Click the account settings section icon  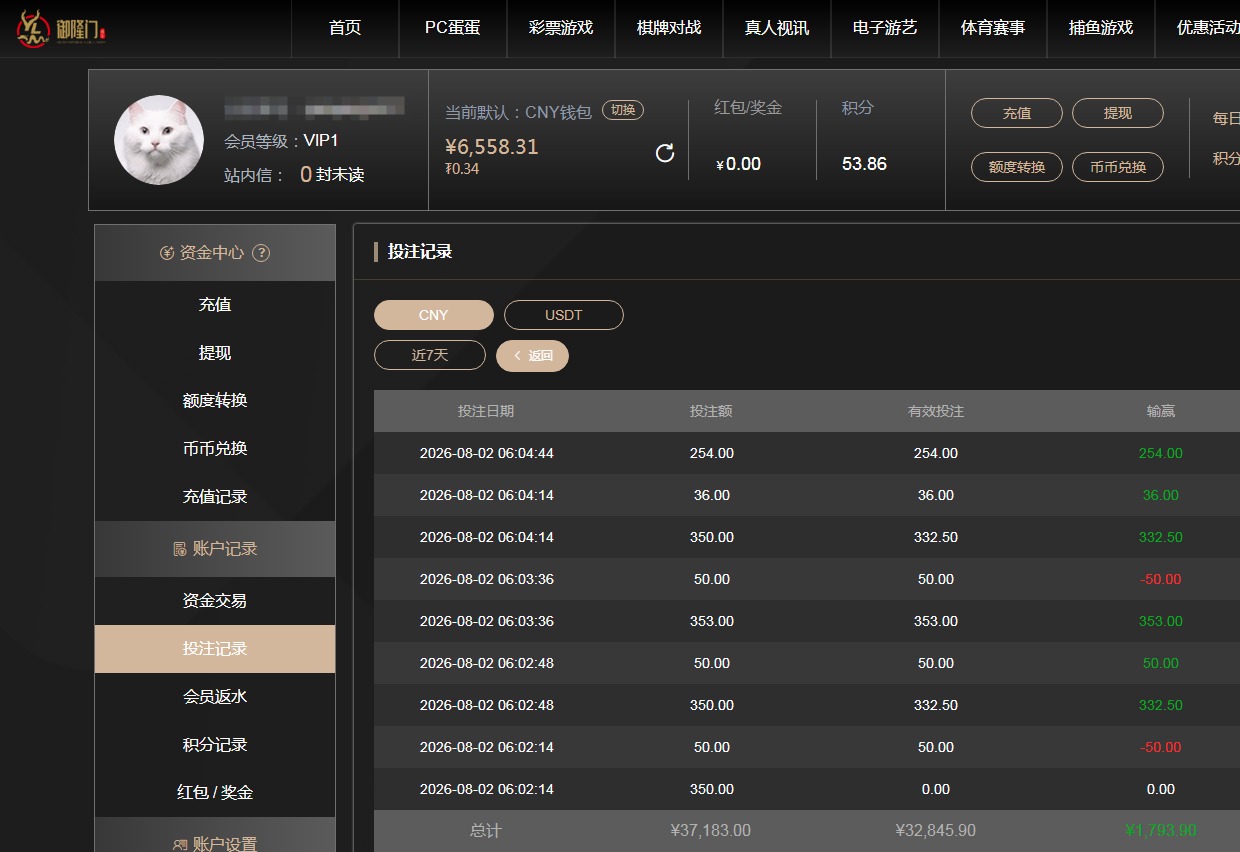pyautogui.click(x=180, y=845)
